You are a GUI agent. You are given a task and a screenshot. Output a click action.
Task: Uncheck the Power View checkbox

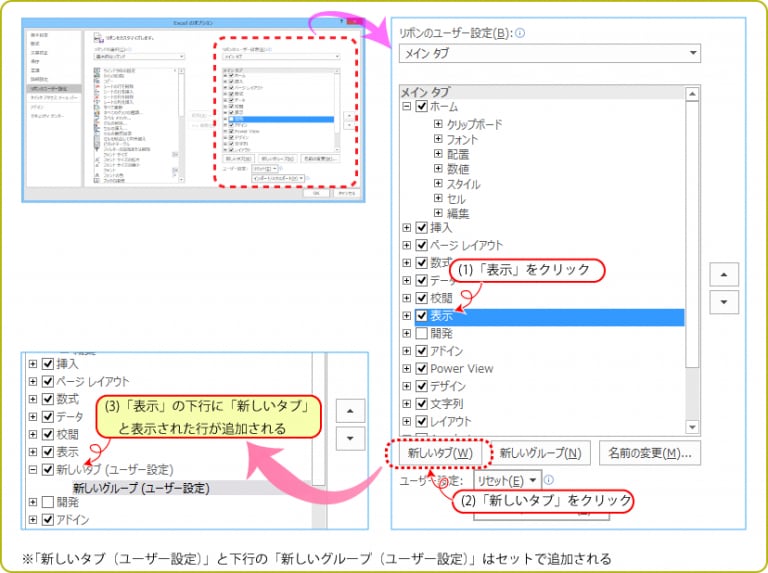pyautogui.click(x=422, y=368)
